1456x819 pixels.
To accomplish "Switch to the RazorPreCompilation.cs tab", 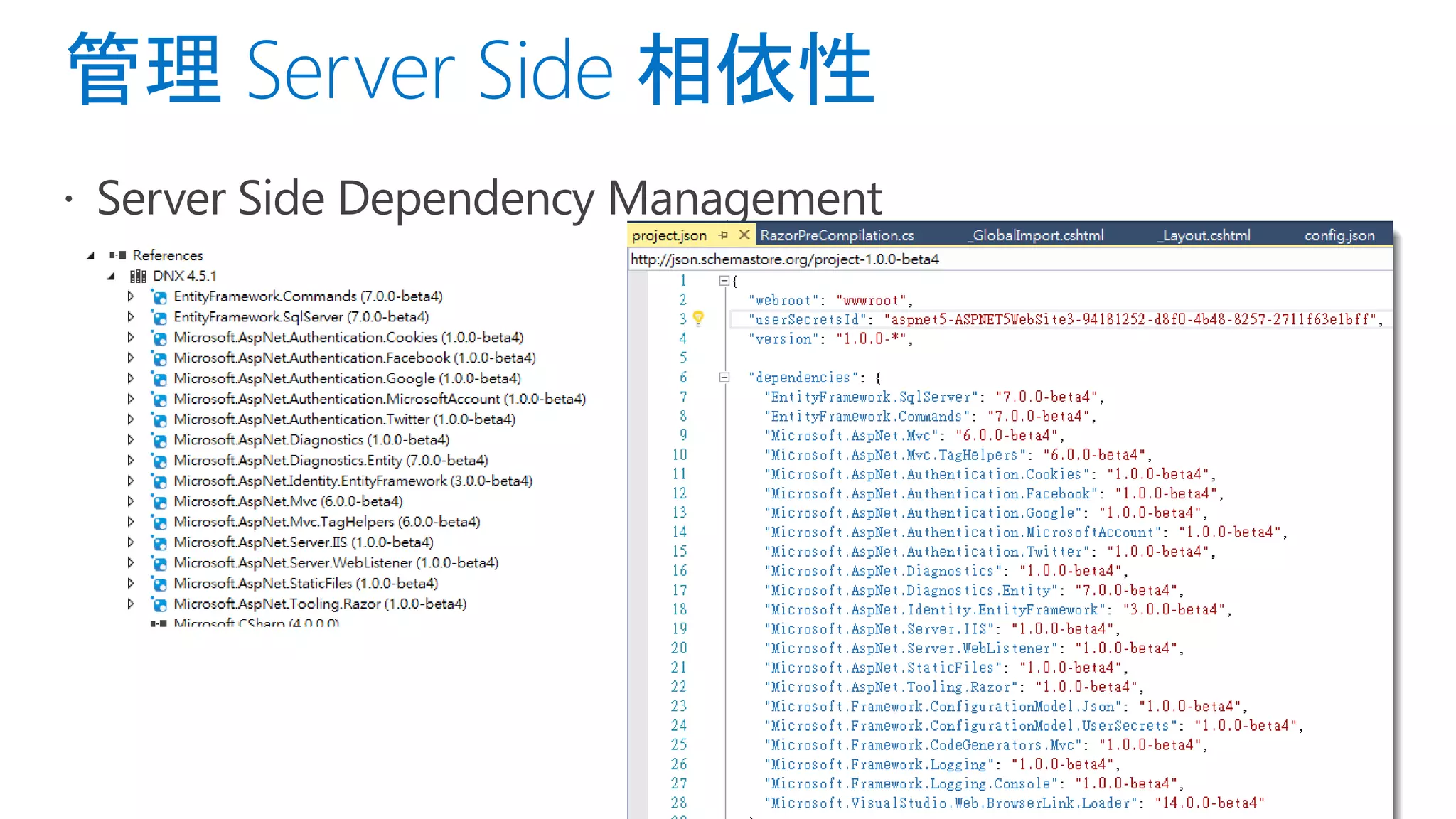I will (x=837, y=235).
